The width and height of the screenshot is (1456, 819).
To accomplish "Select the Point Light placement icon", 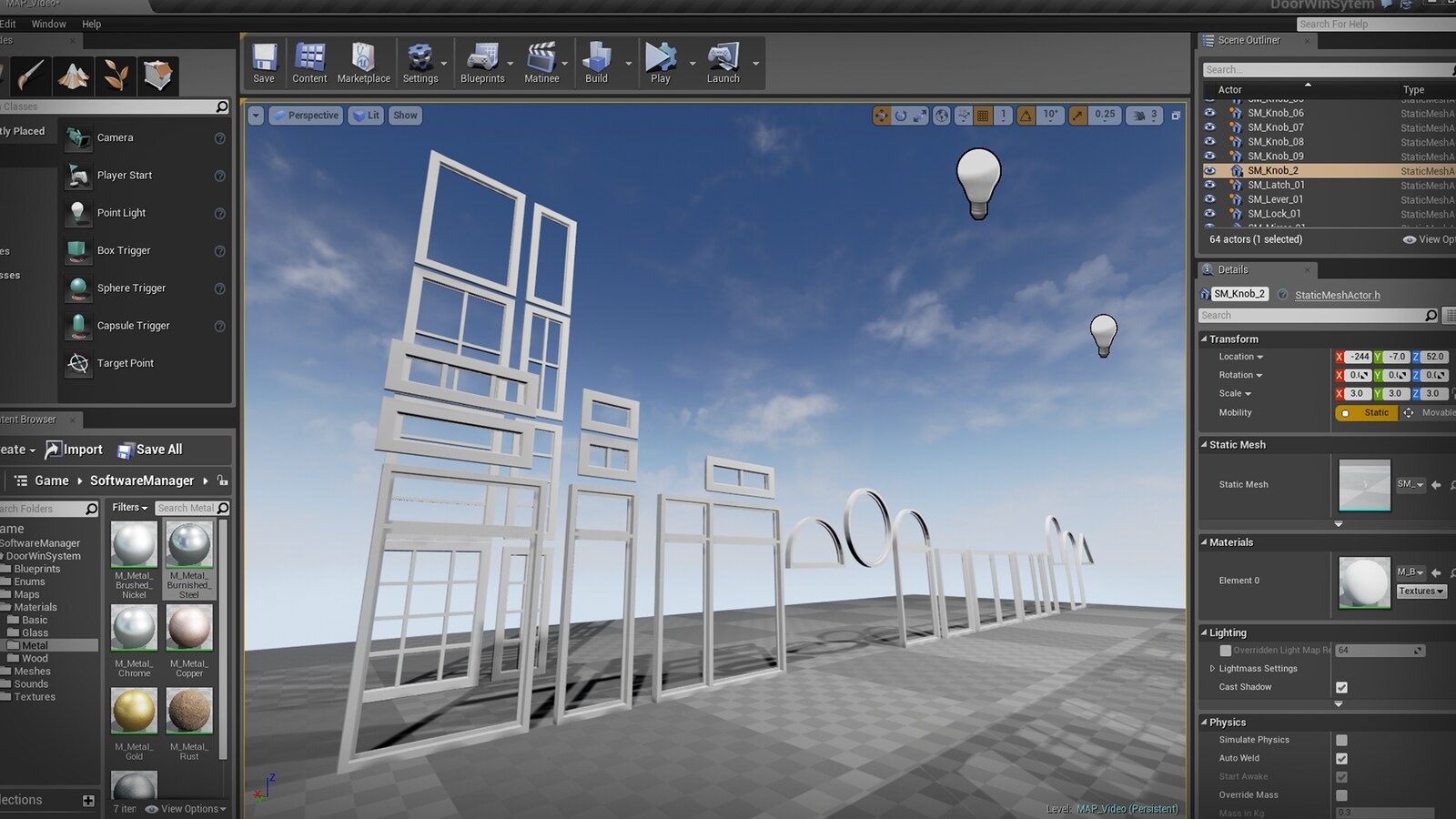I will click(77, 212).
